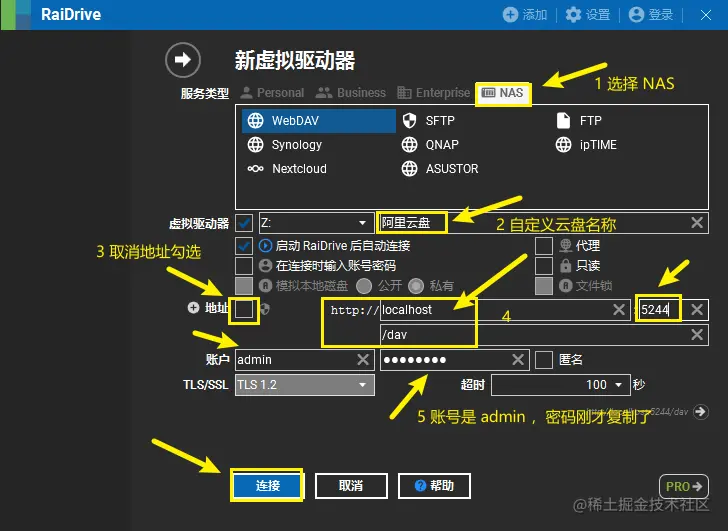Select the NAS service type tab
This screenshot has width=728, height=531.
pos(503,93)
